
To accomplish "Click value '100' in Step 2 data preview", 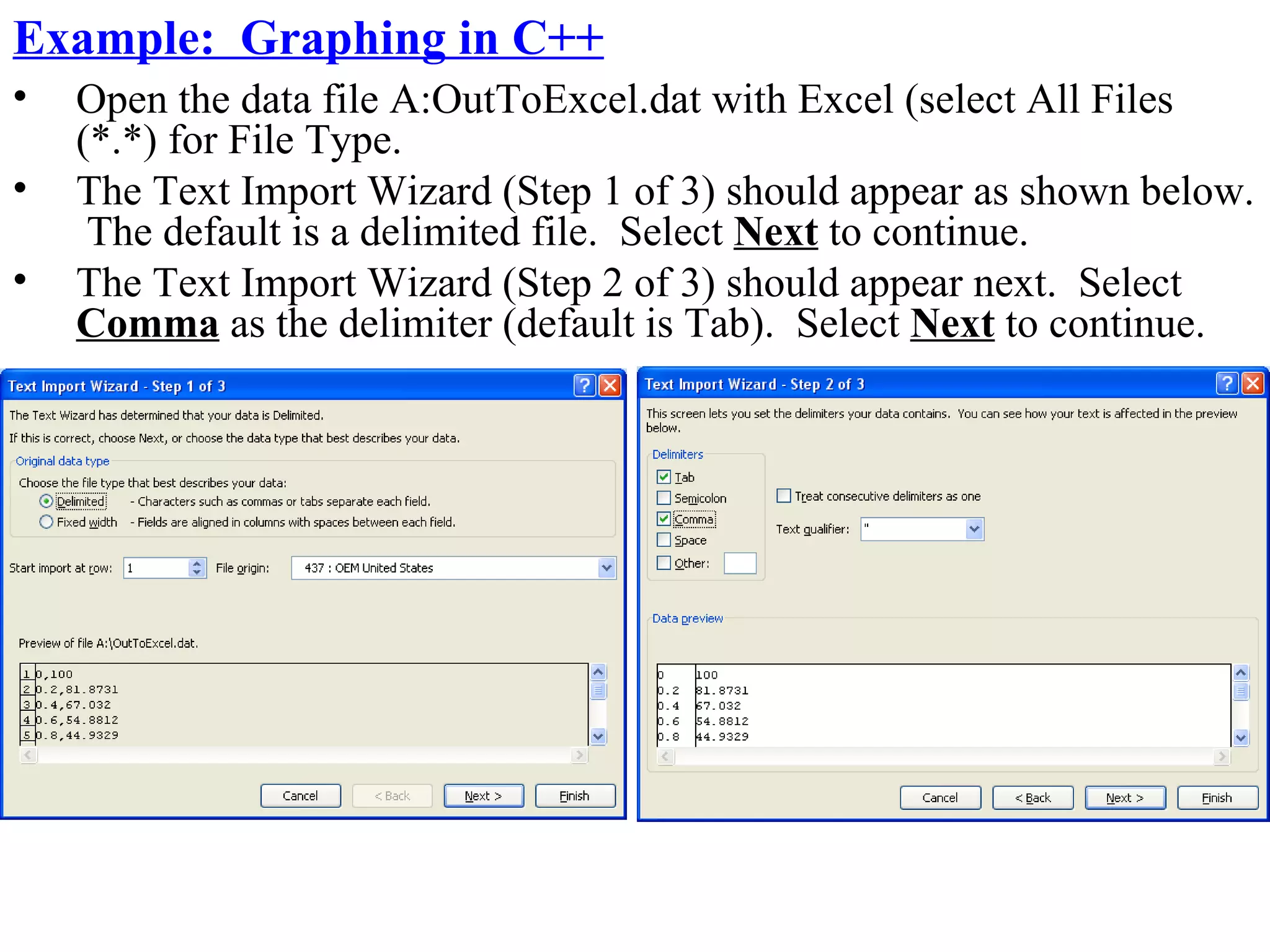I will click(707, 675).
